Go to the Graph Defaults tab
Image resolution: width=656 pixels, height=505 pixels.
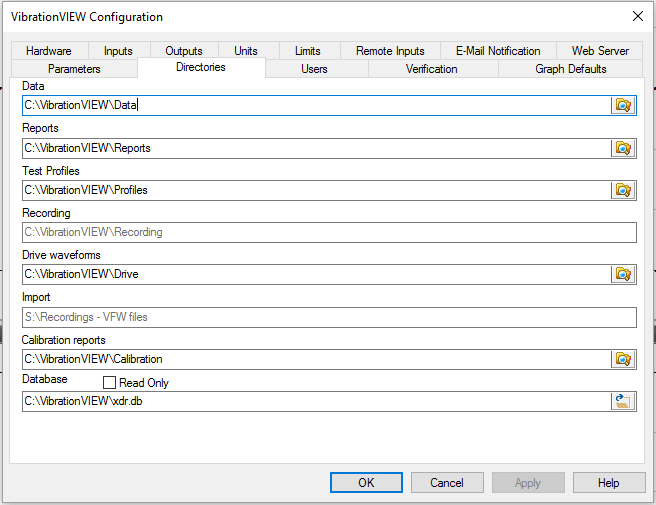(571, 69)
